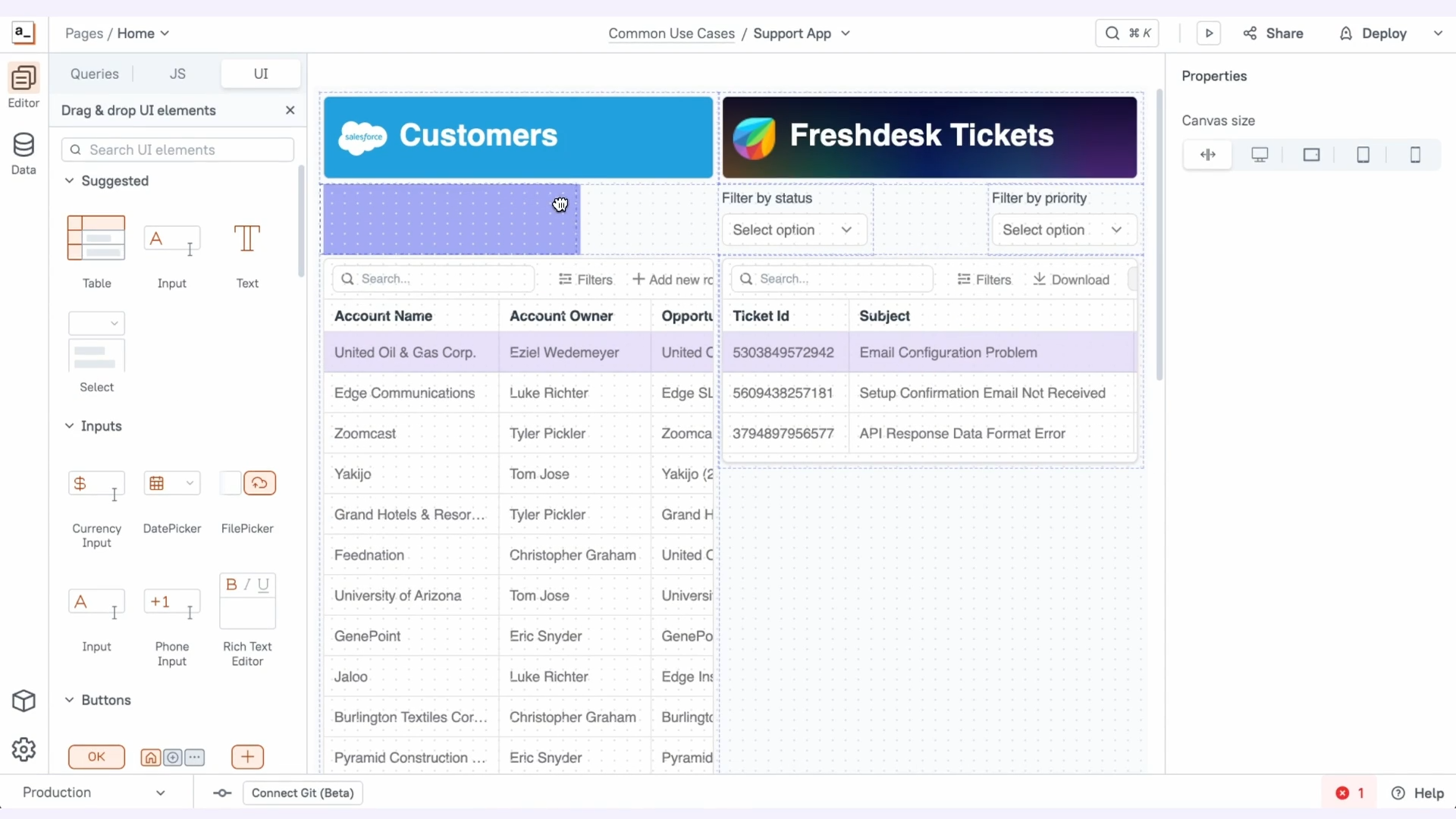Select the Table widget icon
This screenshot has height=819, width=1456.
click(96, 238)
